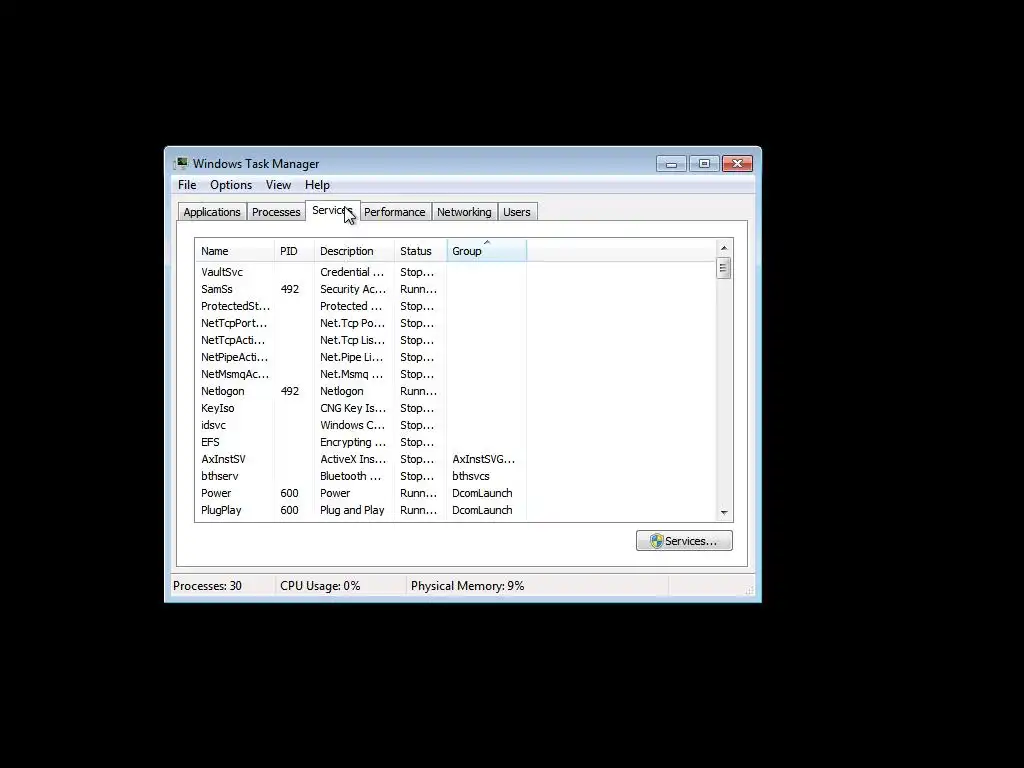Click the Task Manager title bar icon

[181, 163]
